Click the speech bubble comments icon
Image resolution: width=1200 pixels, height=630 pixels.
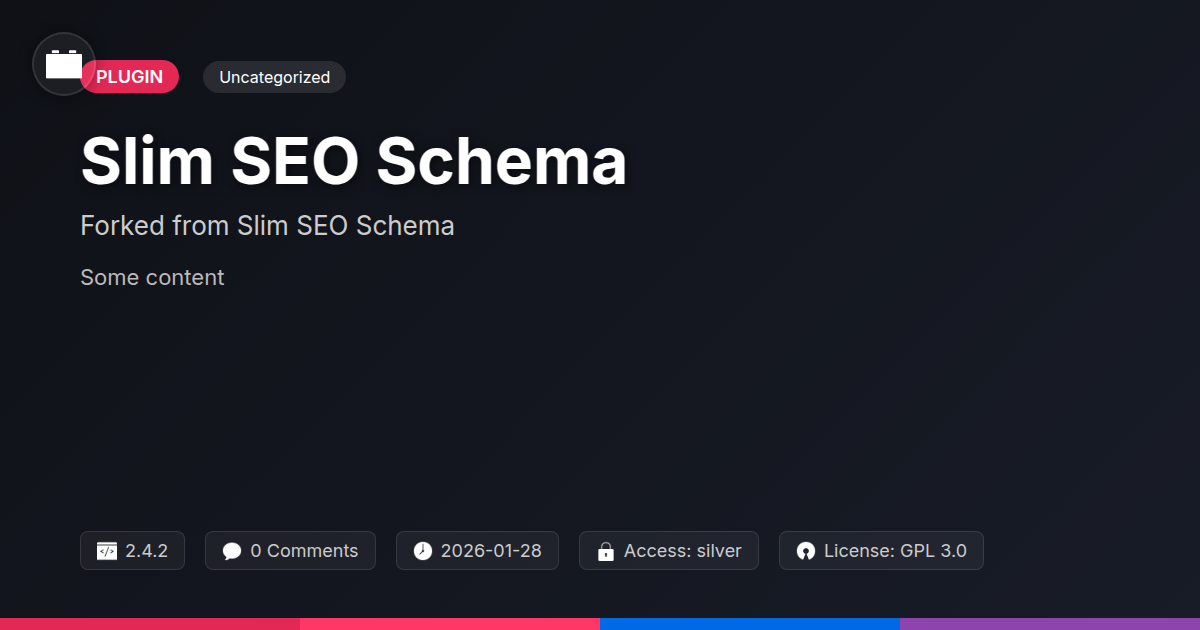click(232, 551)
